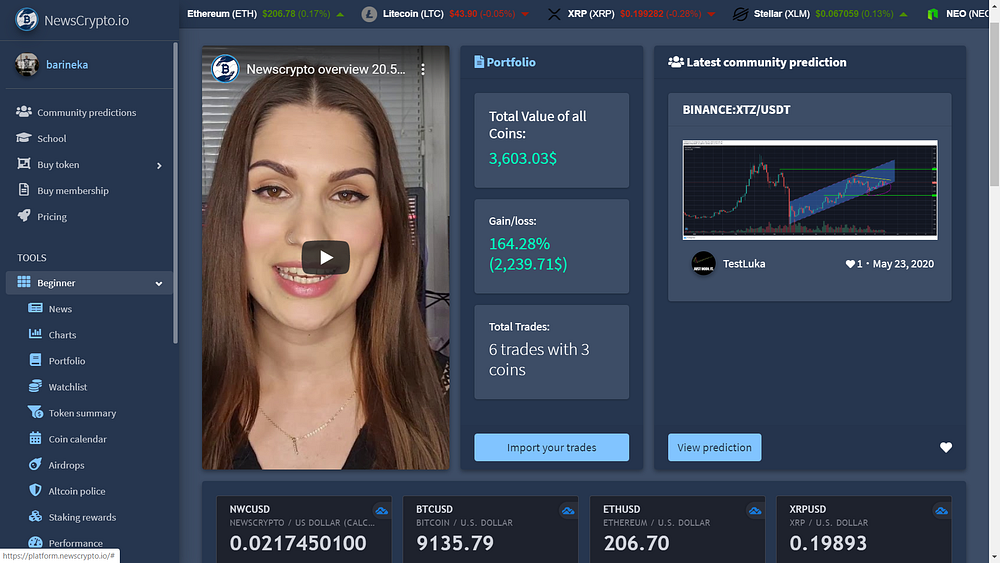1000x563 pixels.
Task: Open the Altcoin police tool
Action: (77, 492)
